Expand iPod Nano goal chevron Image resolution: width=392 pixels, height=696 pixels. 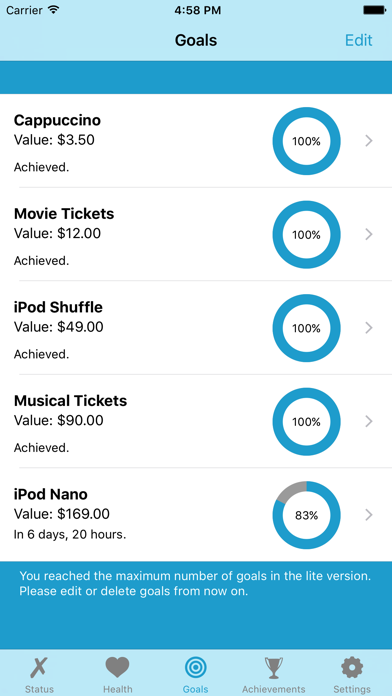(368, 515)
